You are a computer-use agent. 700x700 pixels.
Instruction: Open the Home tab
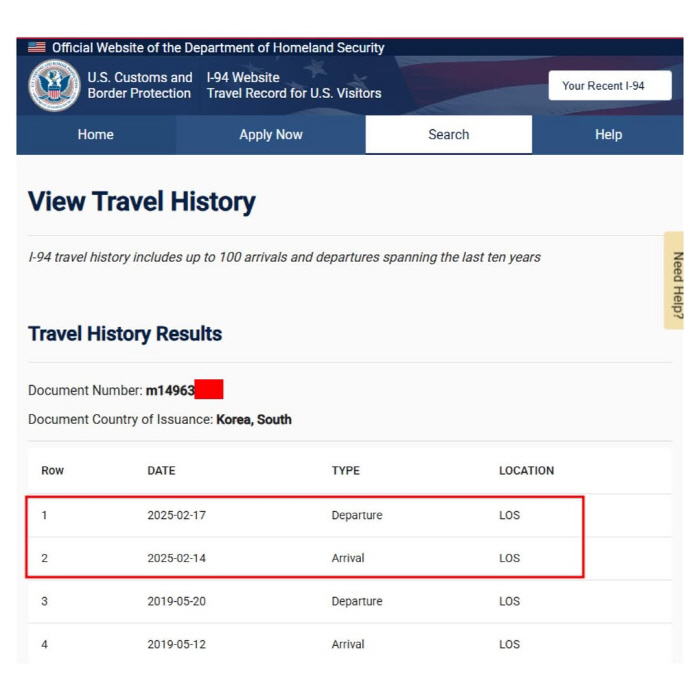tap(96, 134)
